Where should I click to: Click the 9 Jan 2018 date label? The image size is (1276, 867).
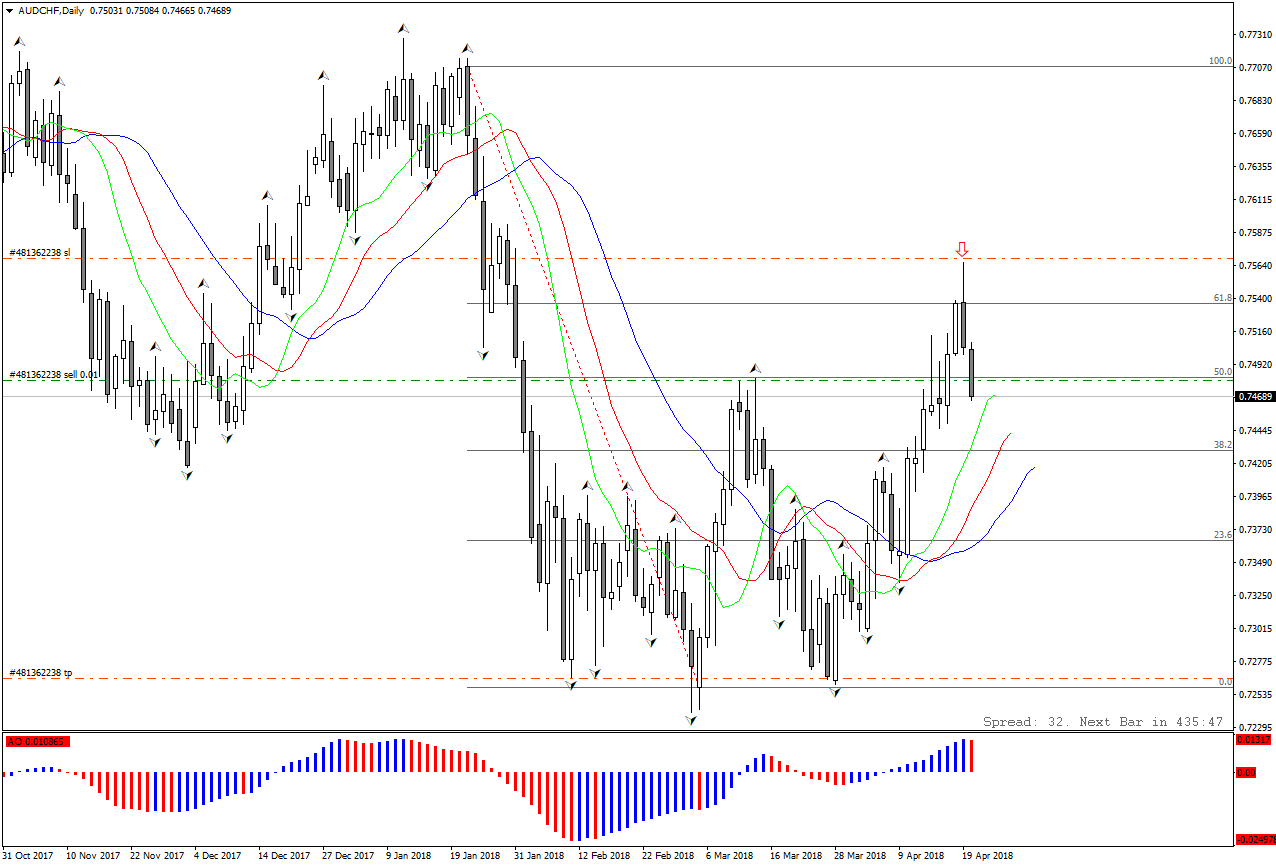(409, 856)
